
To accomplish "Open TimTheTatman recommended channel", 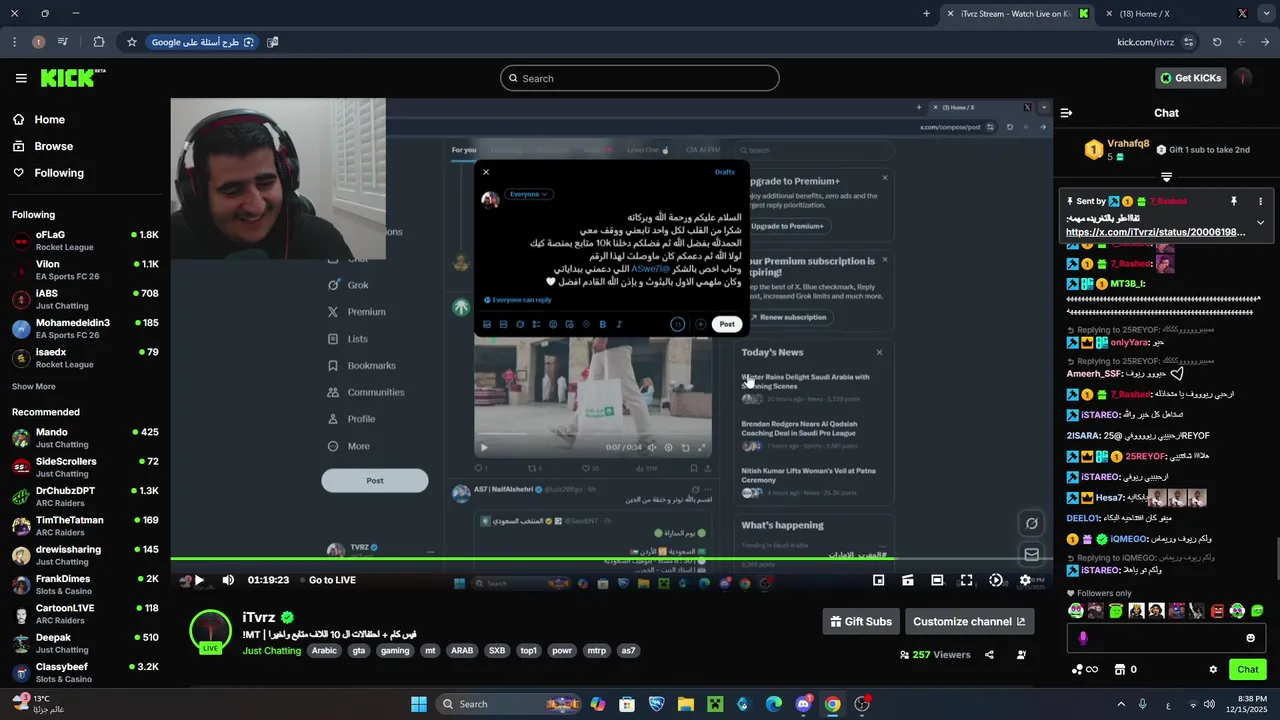I will tap(85, 526).
